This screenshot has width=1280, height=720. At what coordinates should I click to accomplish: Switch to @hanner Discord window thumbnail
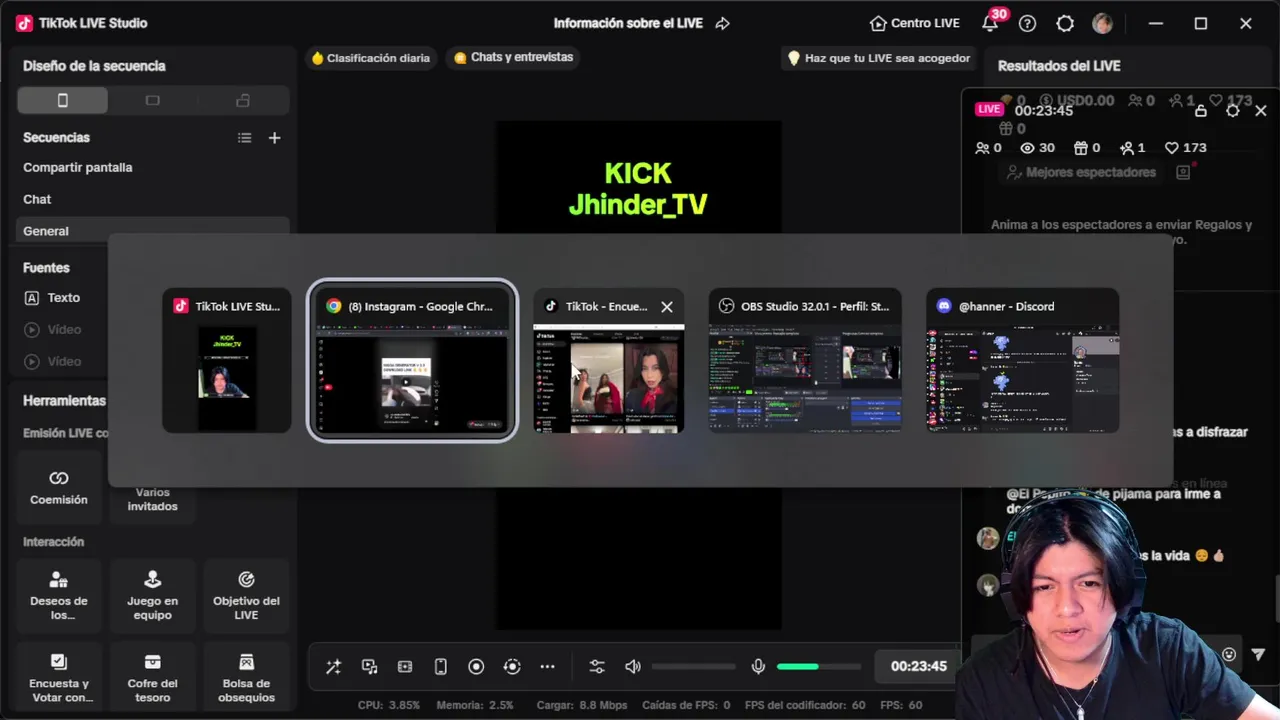[1022, 360]
